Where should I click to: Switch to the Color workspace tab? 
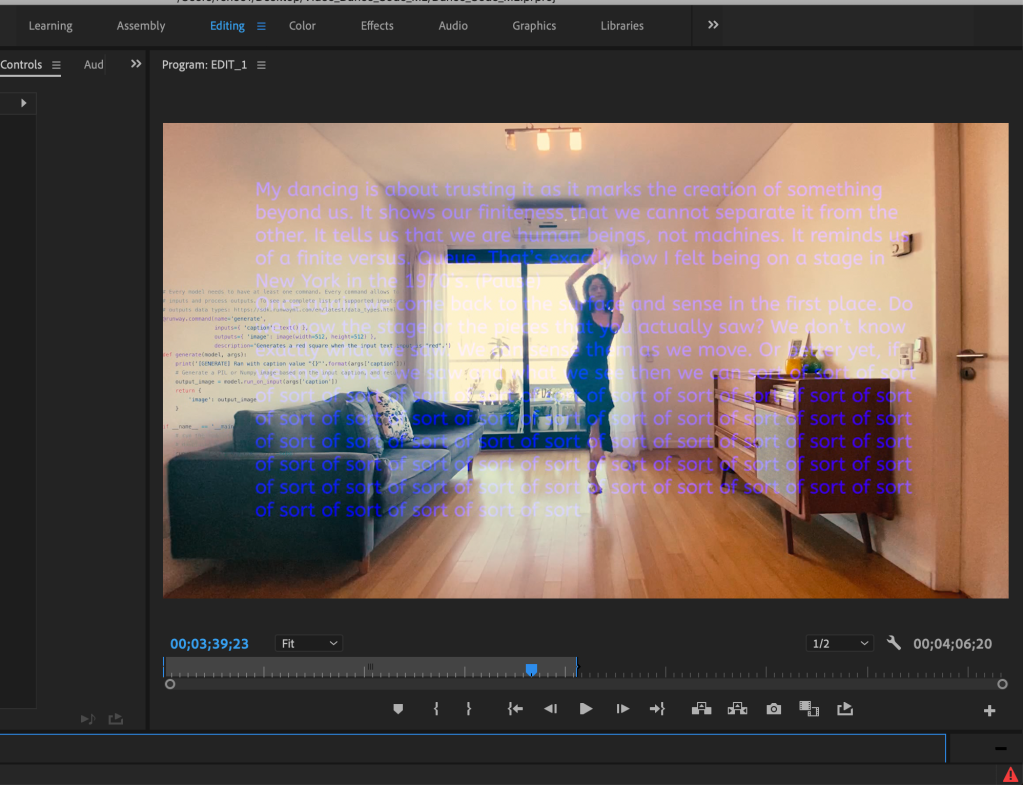coord(302,26)
